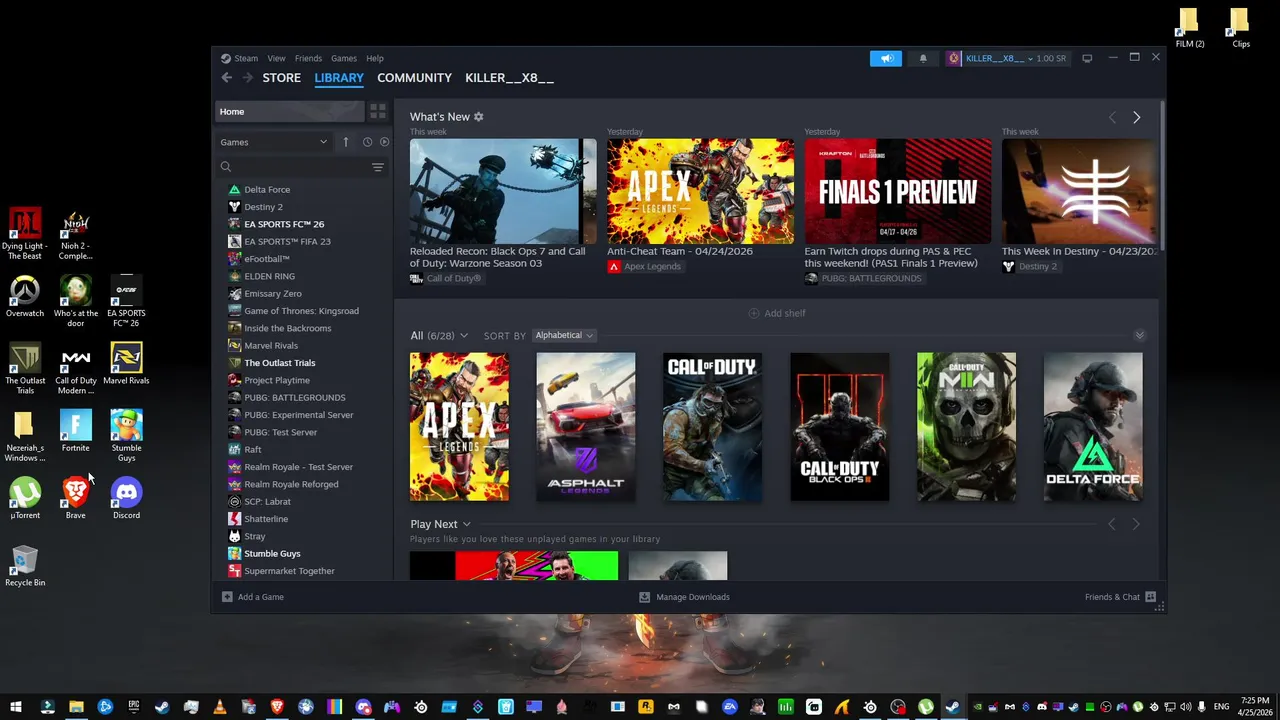The width and height of the screenshot is (1280, 720).
Task: Click the Manage Downloads icon
Action: (645, 597)
